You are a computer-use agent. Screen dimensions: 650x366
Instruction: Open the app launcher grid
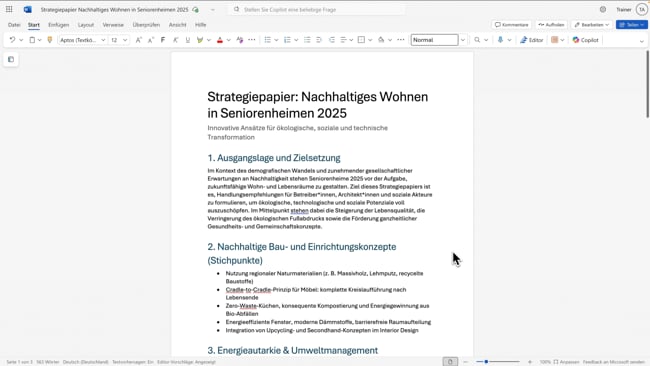pyautogui.click(x=9, y=9)
